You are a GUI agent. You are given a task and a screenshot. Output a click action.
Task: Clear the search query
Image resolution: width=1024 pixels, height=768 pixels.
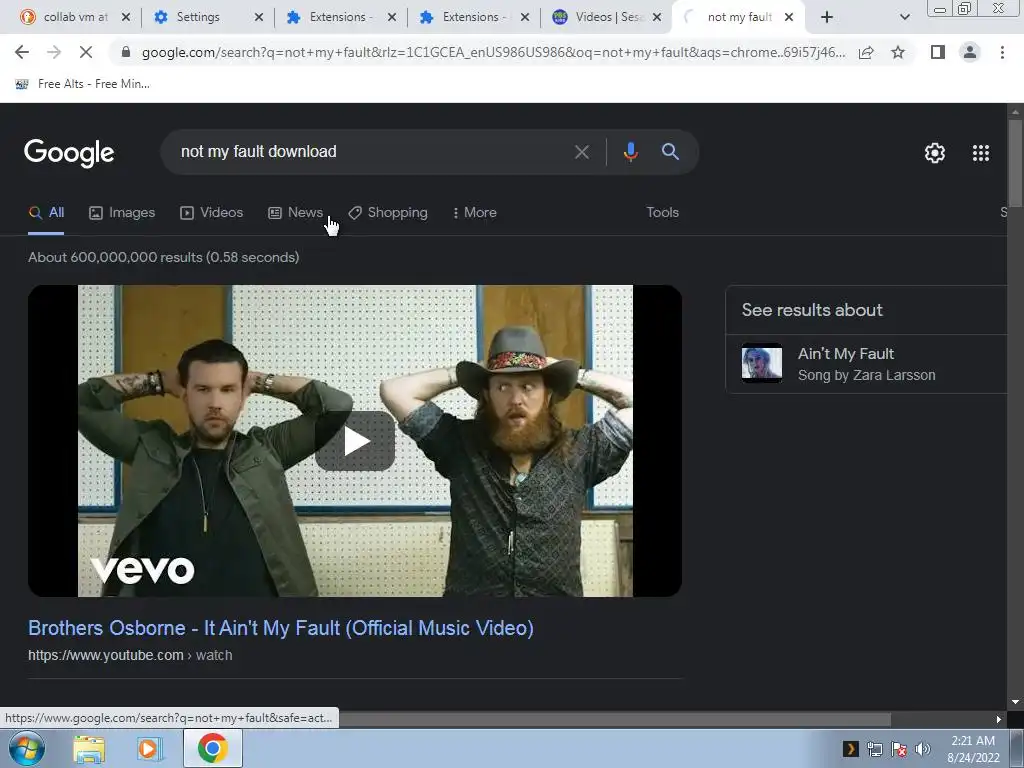581,152
